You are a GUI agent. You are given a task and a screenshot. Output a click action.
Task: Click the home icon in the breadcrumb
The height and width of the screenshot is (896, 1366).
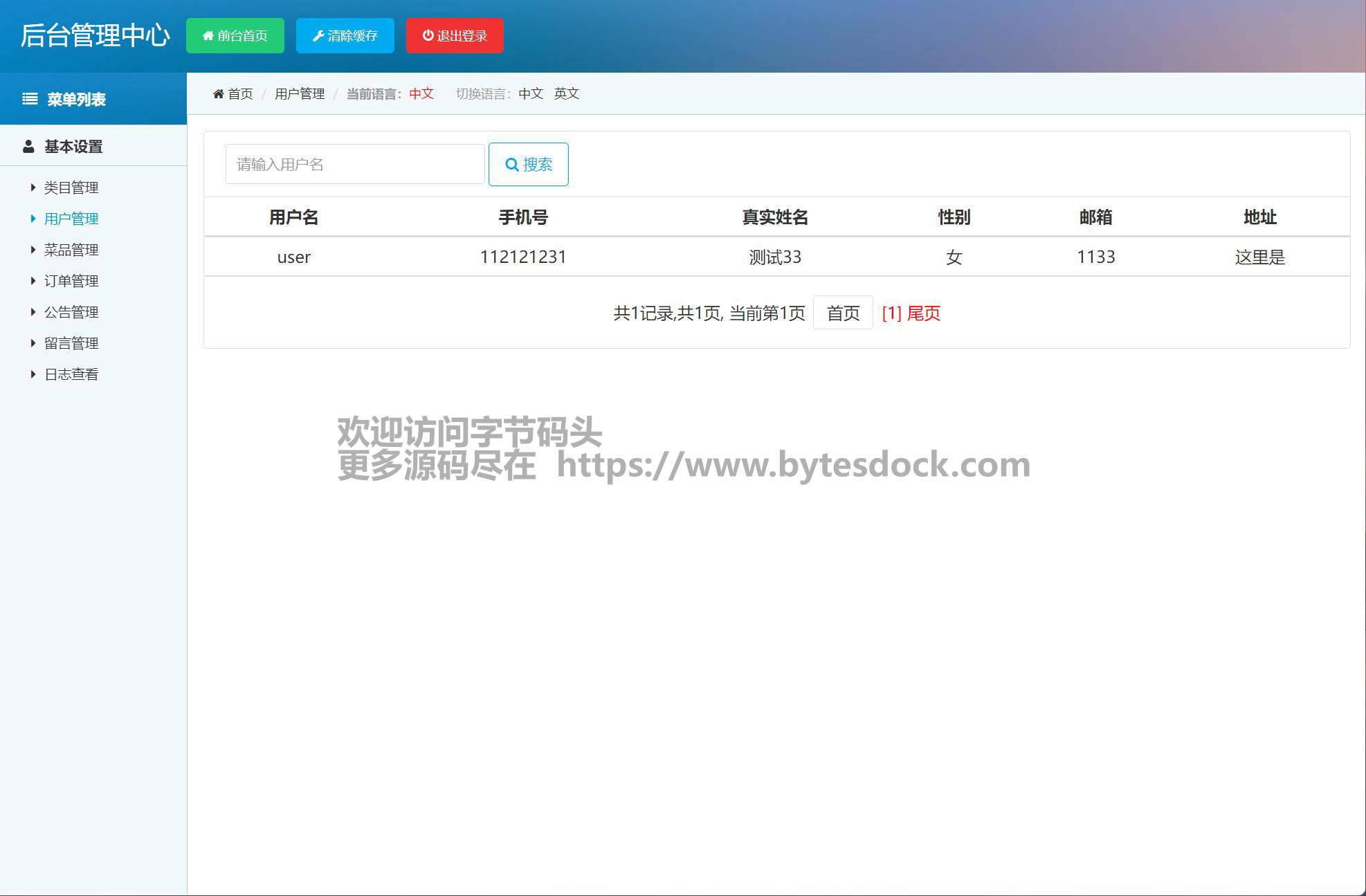click(x=219, y=93)
